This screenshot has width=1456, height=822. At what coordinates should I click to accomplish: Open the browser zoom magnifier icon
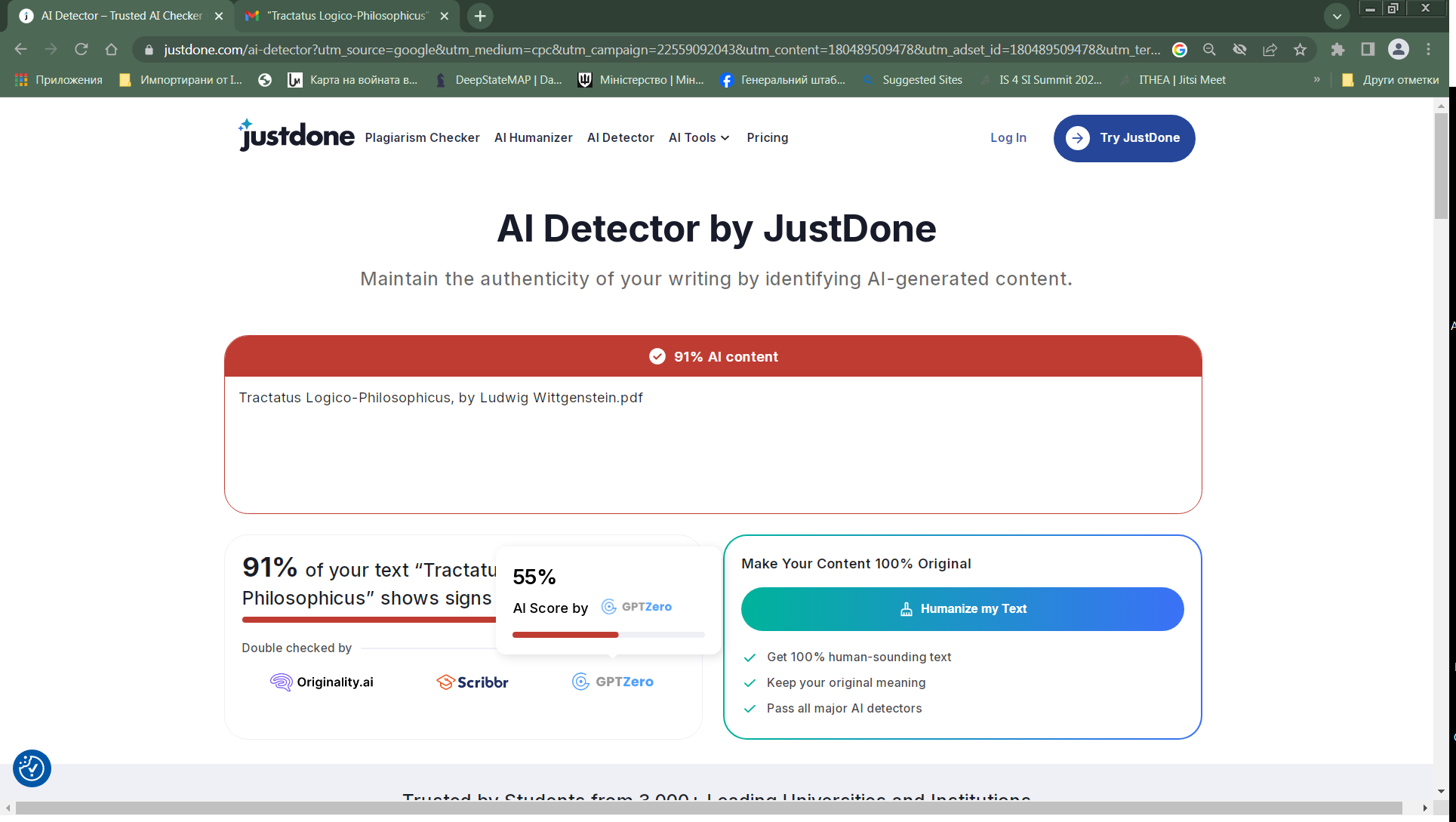[1209, 50]
